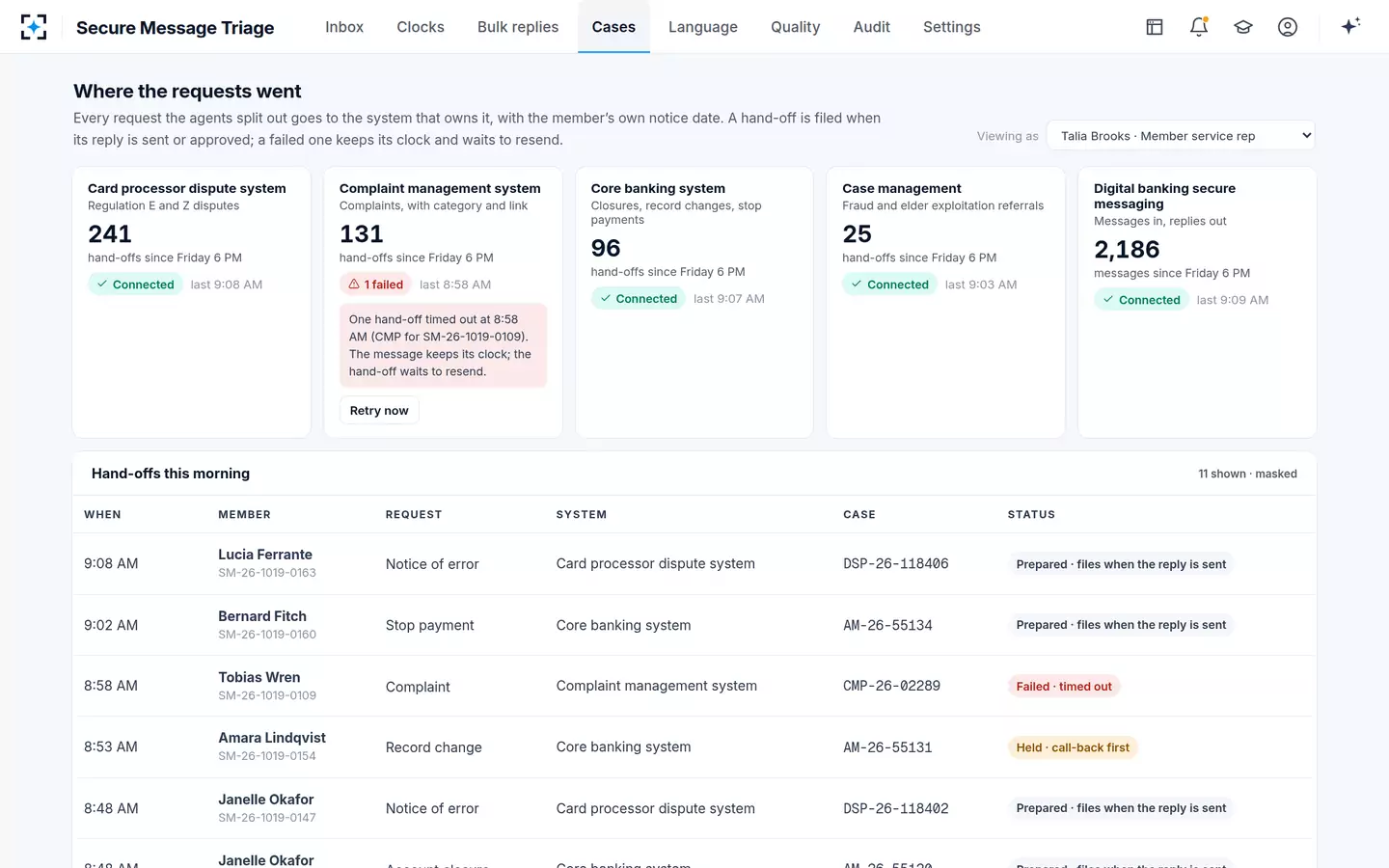Viewport: 1389px width, 868px height.
Task: Select member Tobias Wren
Action: pyautogui.click(x=259, y=677)
